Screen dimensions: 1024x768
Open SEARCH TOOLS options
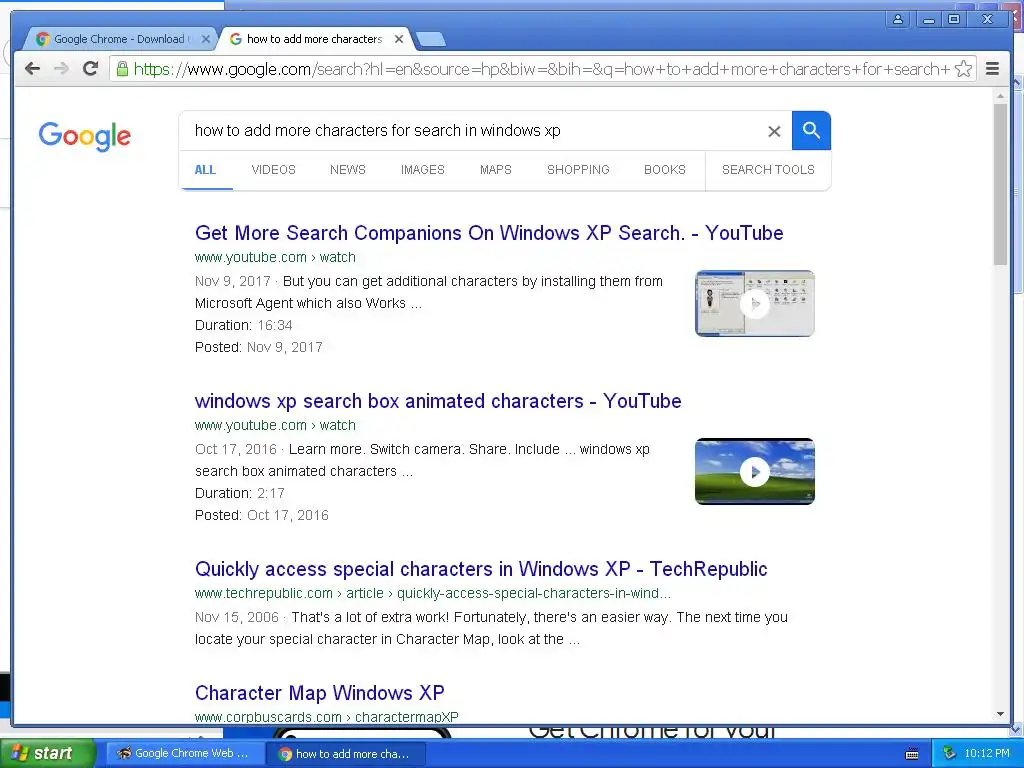(x=768, y=170)
